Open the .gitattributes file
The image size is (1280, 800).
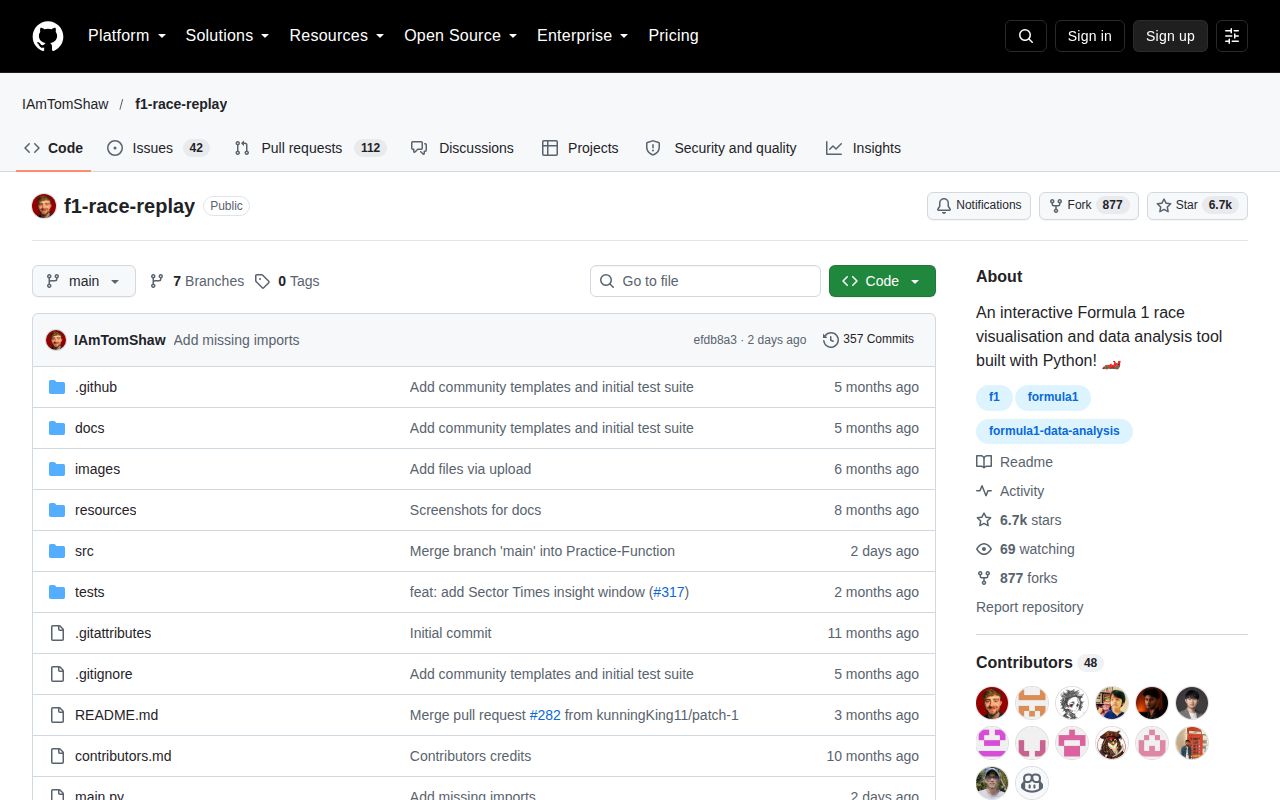tap(113, 633)
